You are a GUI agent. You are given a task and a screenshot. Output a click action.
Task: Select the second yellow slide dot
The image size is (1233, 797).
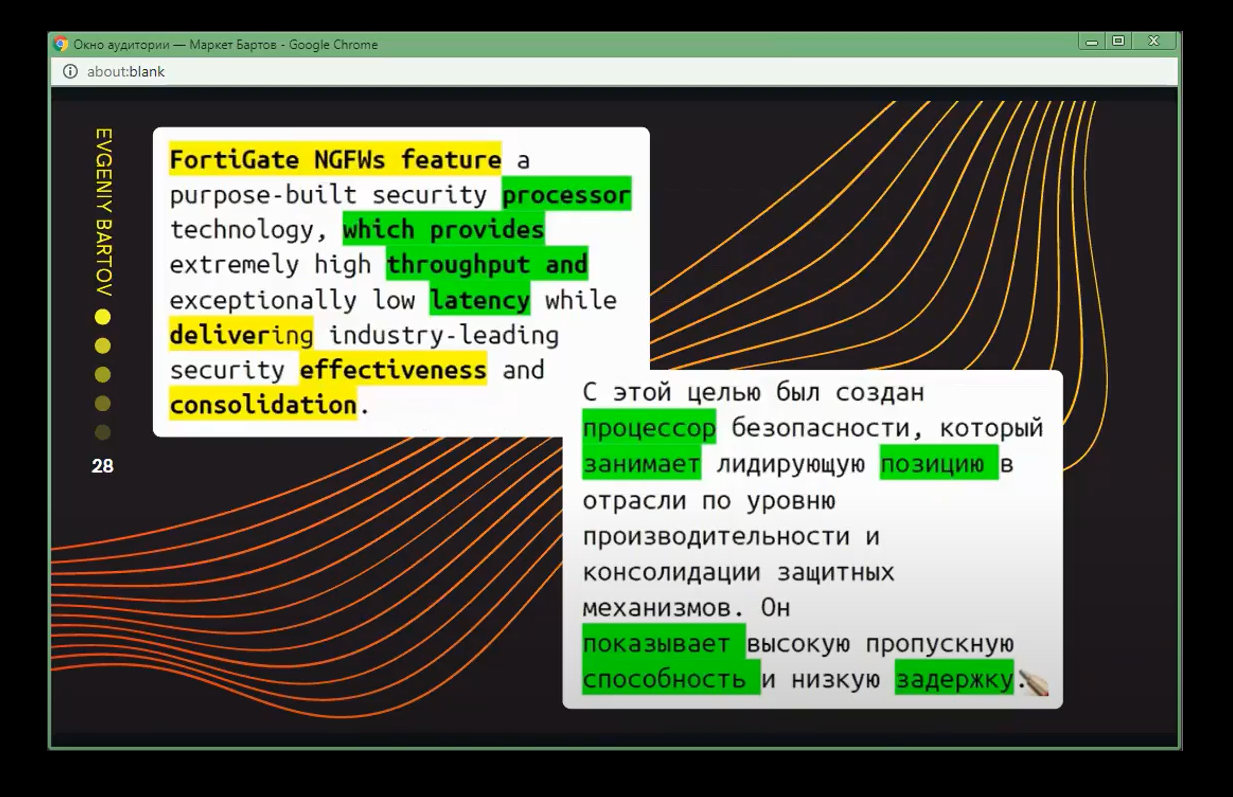click(102, 346)
